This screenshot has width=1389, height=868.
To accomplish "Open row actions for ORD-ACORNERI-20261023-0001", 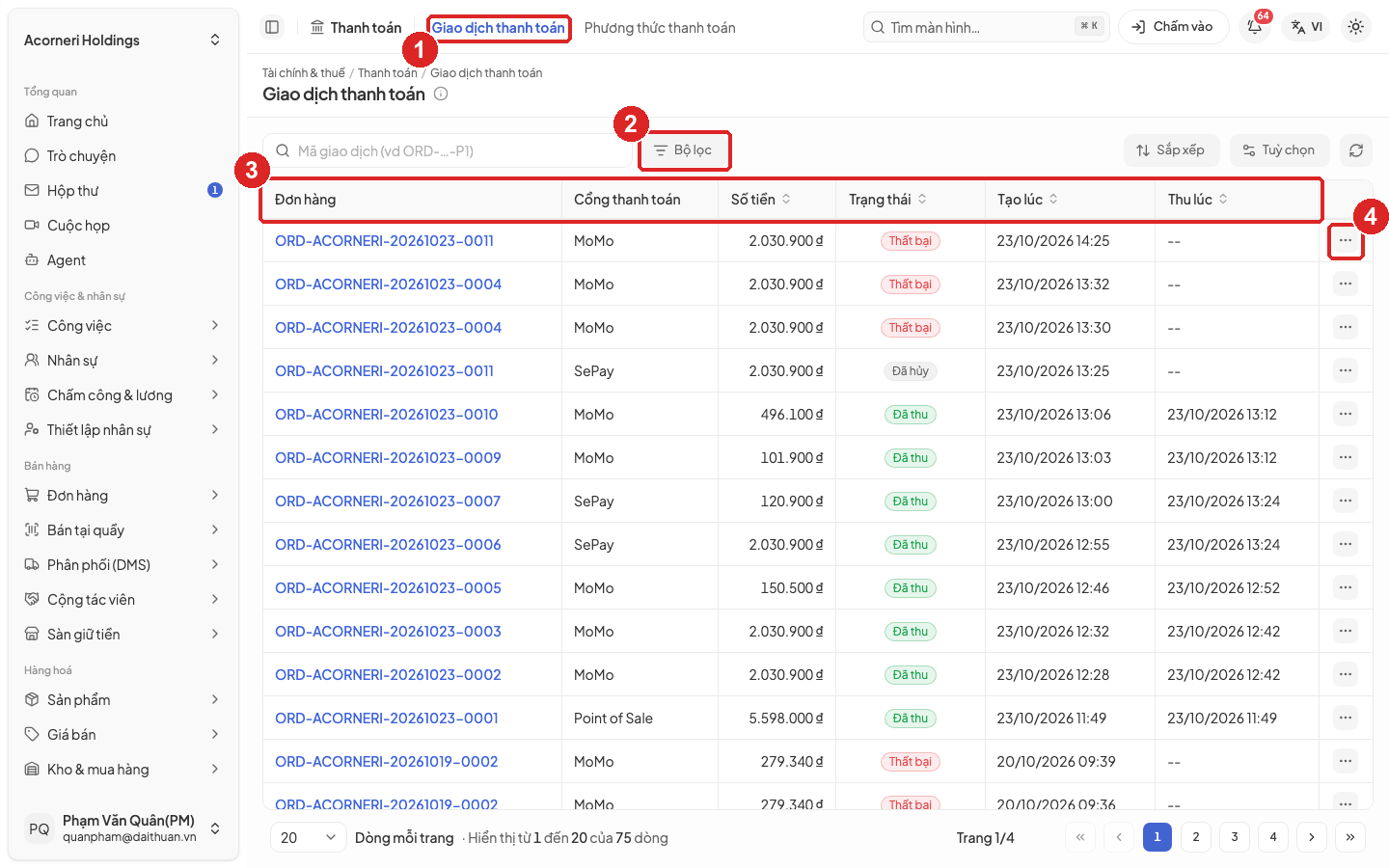I will tap(1346, 718).
